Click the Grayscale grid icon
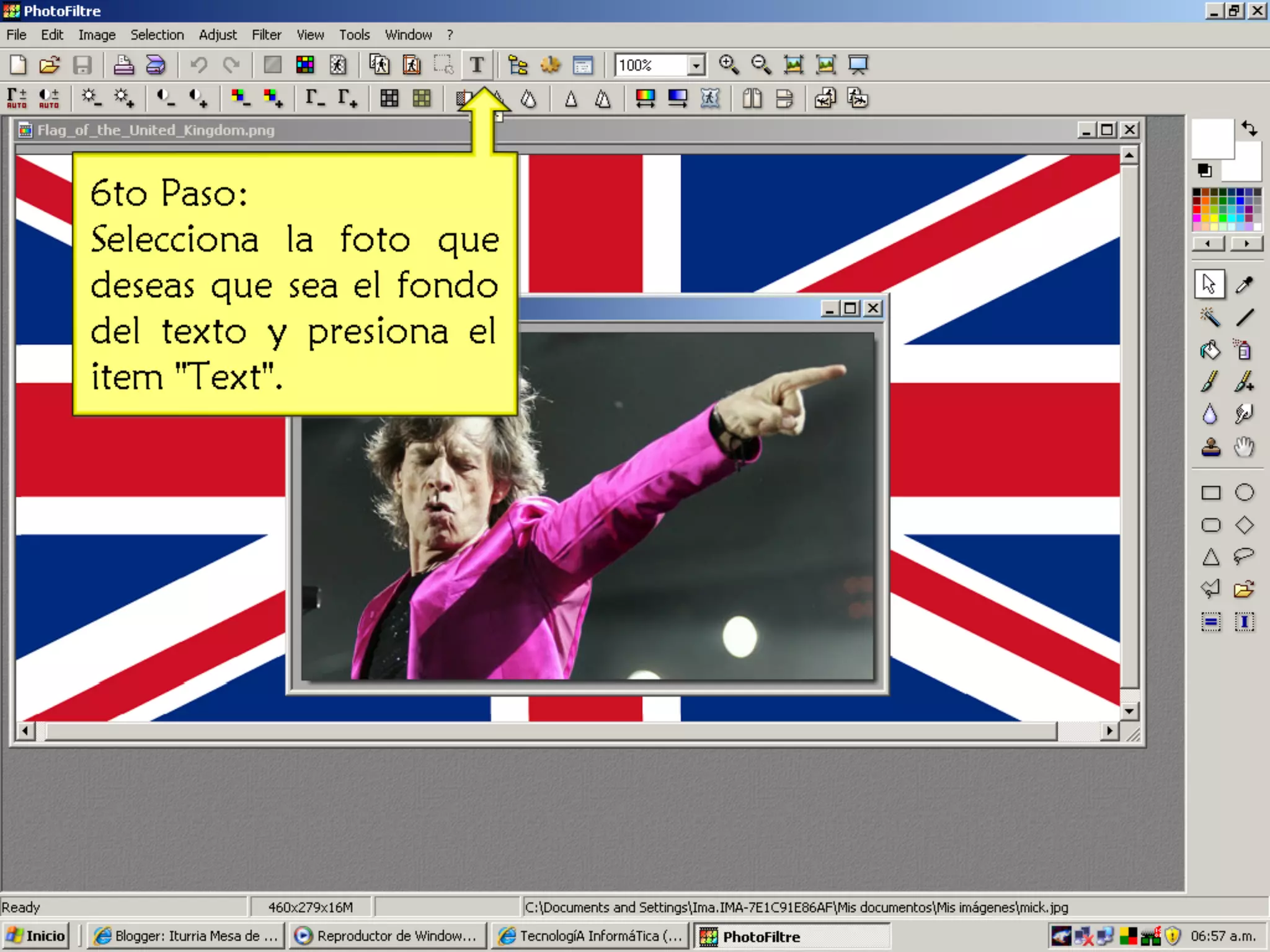Image resolution: width=1270 pixels, height=952 pixels. click(389, 98)
